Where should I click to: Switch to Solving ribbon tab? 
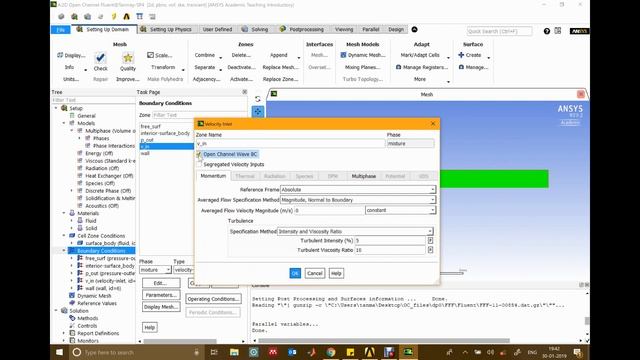(x=255, y=29)
